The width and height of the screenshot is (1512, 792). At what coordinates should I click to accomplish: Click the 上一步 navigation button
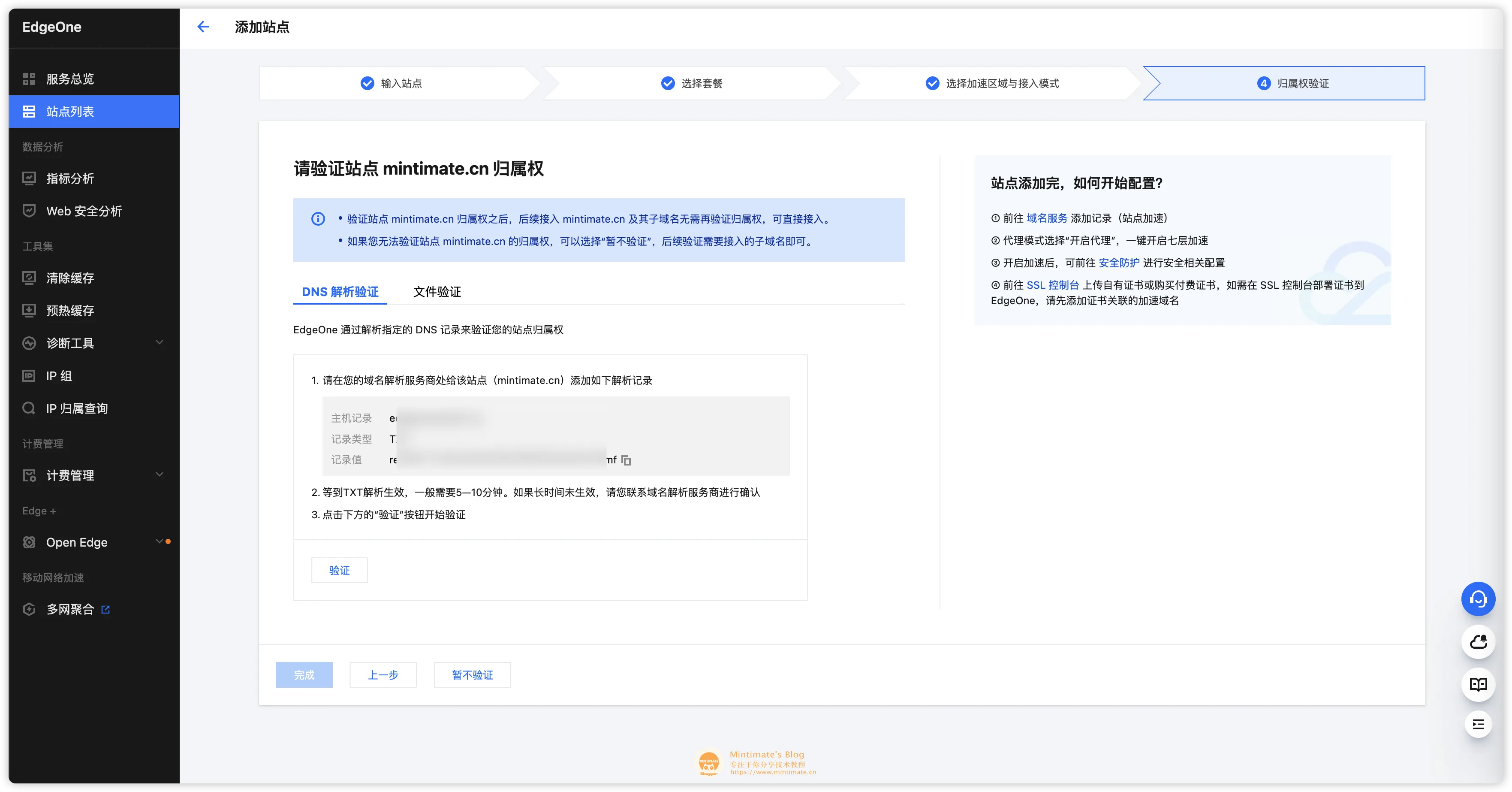coord(383,674)
